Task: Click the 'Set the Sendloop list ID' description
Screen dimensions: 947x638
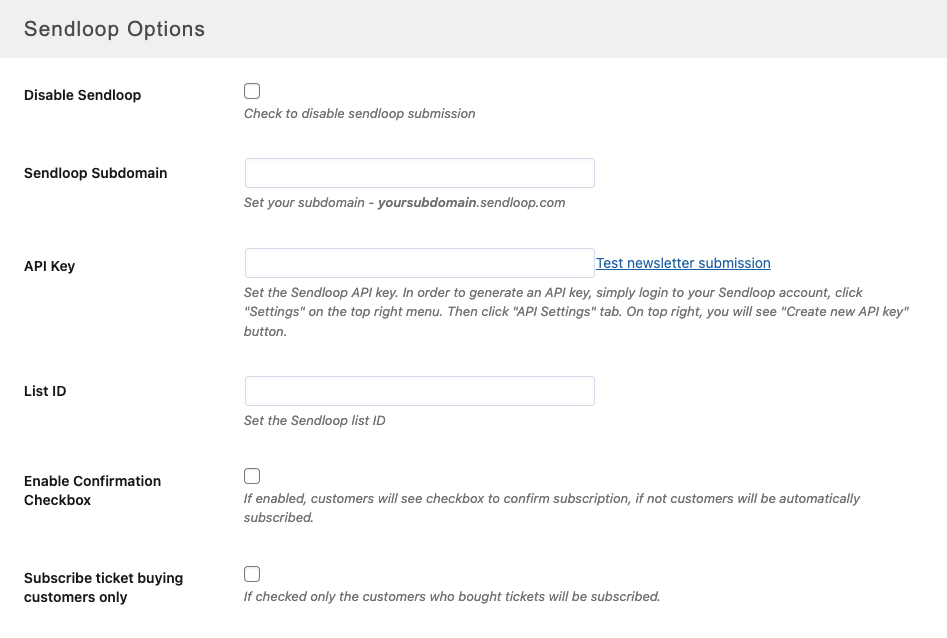Action: 314,420
